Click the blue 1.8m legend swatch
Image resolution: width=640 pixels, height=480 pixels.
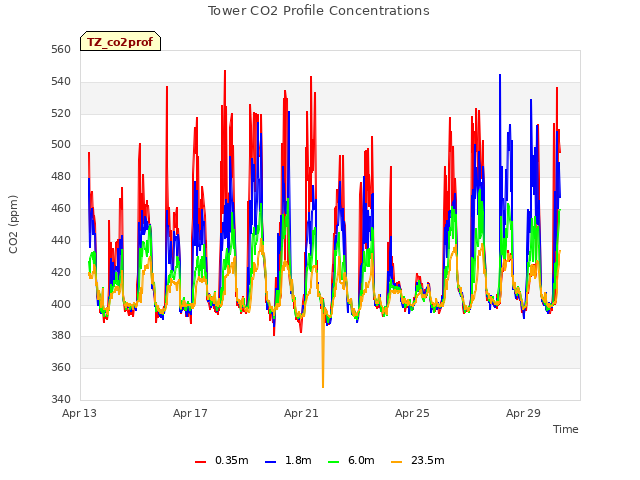(270, 462)
